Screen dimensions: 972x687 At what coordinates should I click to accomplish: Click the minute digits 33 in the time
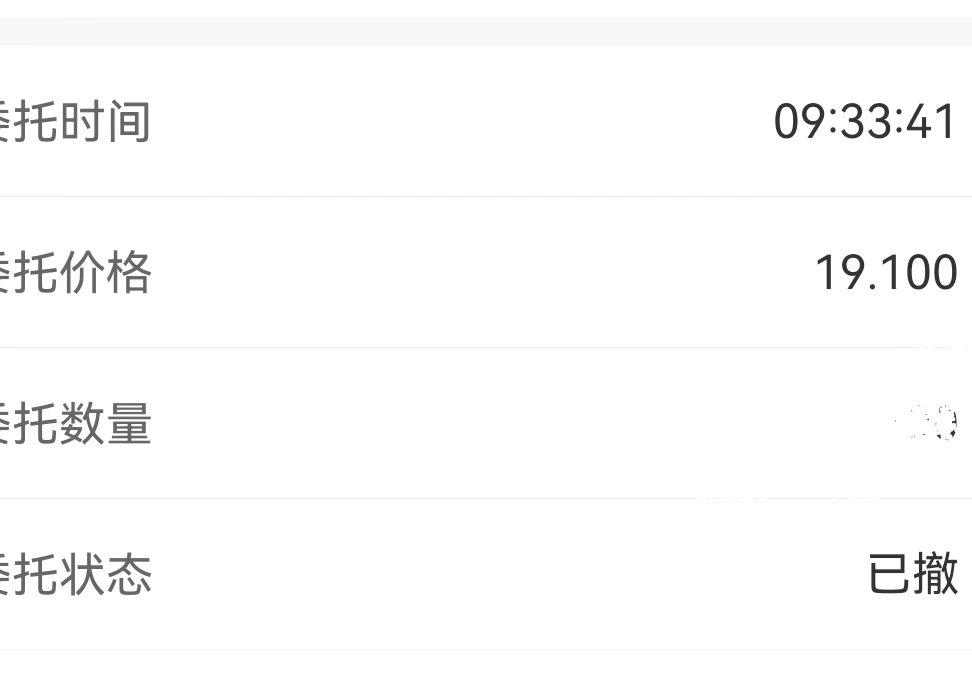click(x=866, y=122)
